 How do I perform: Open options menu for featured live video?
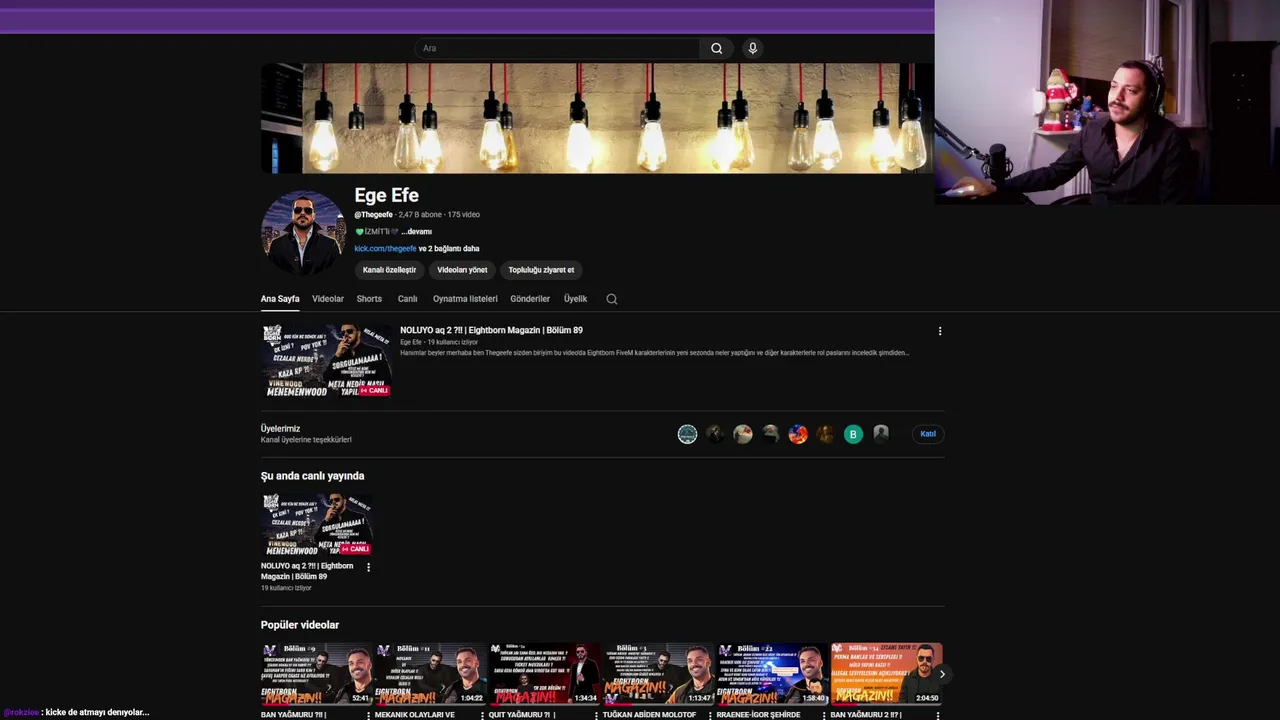point(939,331)
